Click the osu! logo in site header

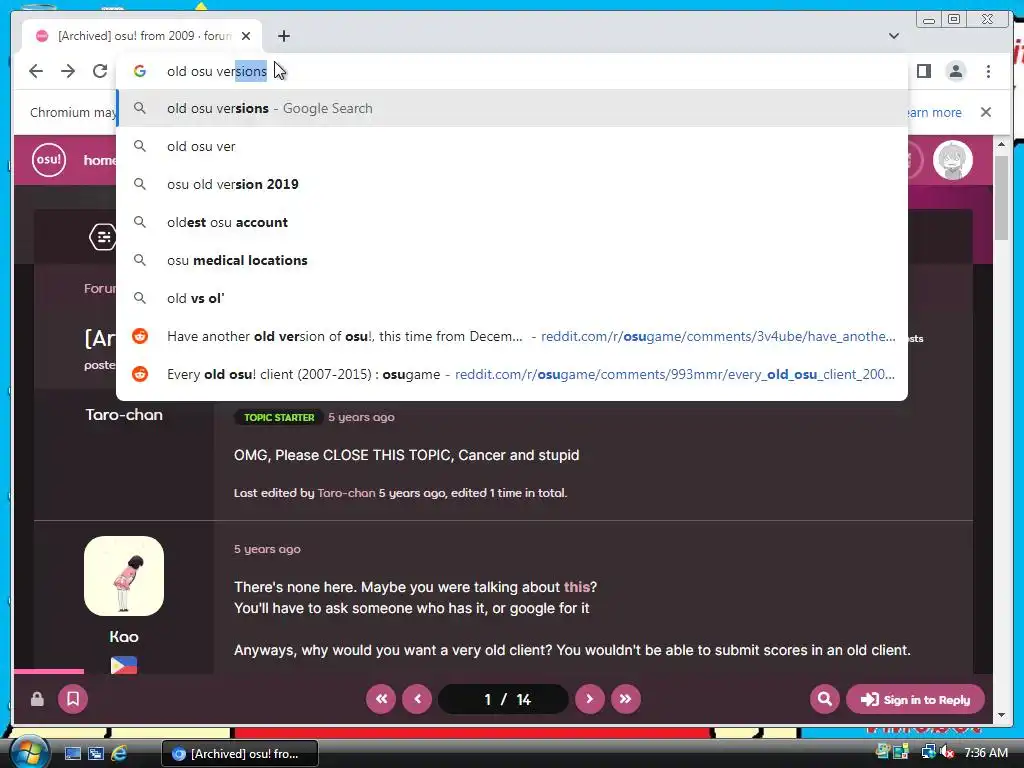coord(49,159)
